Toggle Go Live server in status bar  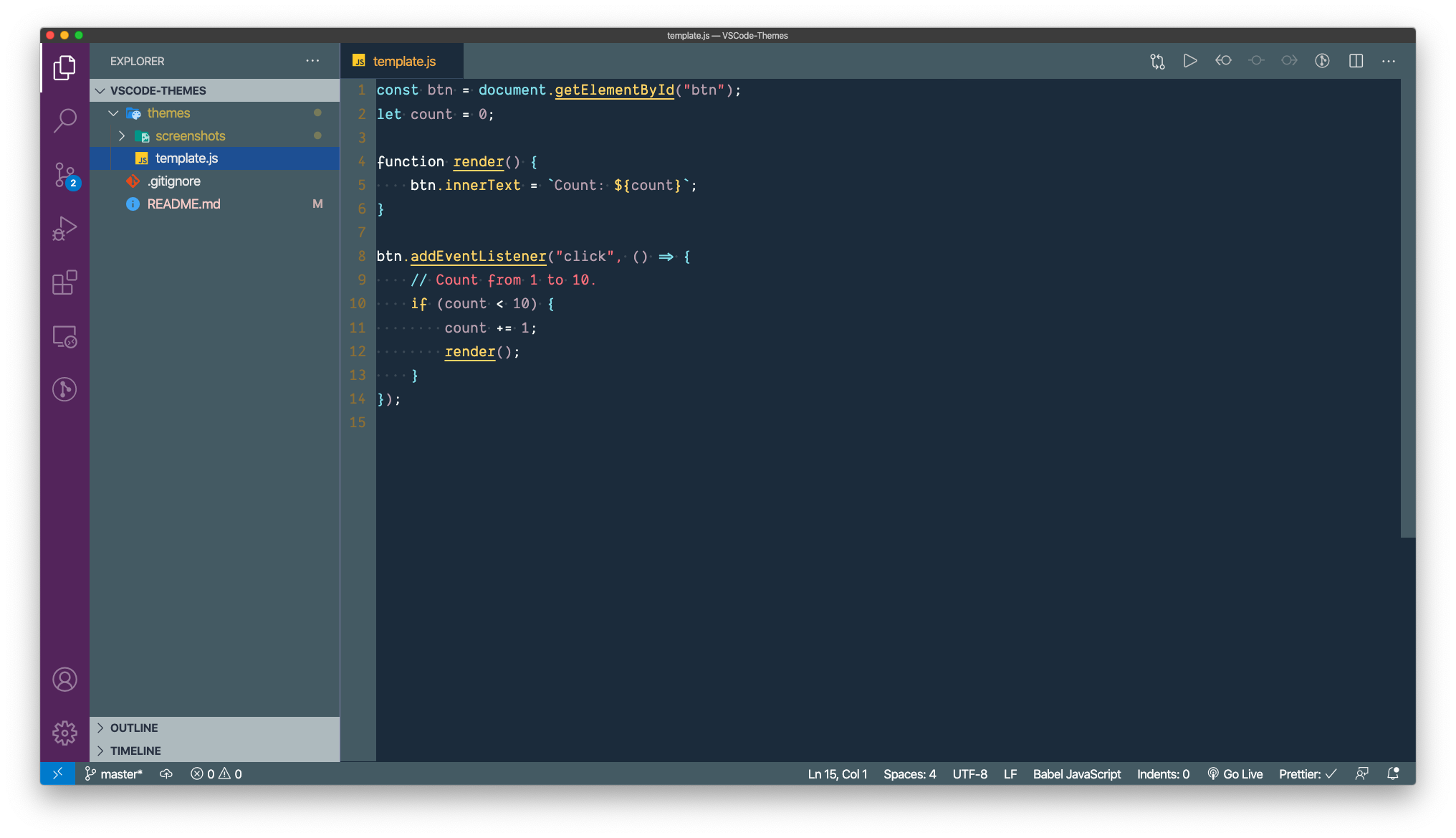point(1235,774)
